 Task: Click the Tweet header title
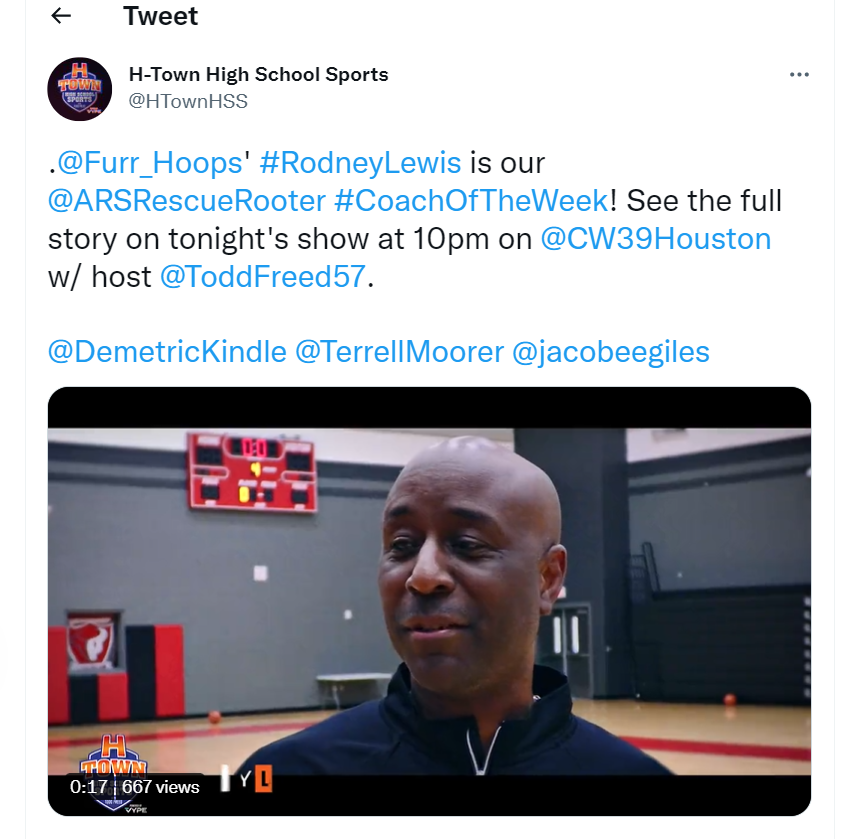(x=160, y=16)
